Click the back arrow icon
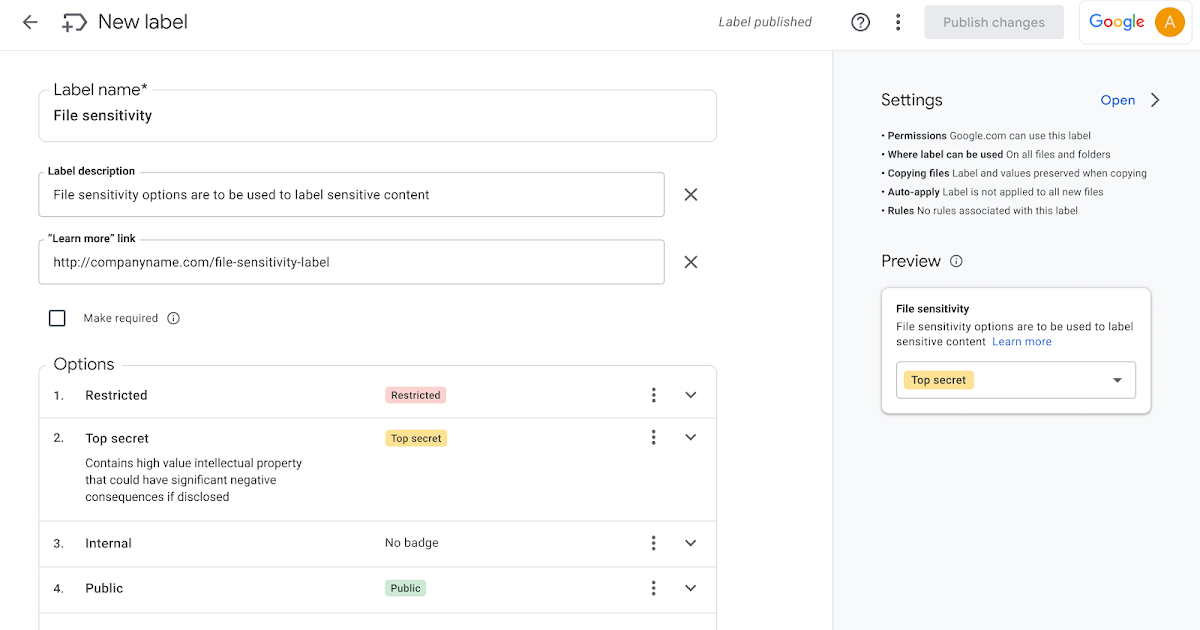Screen dimensions: 1200x630 pyautogui.click(x=30, y=22)
